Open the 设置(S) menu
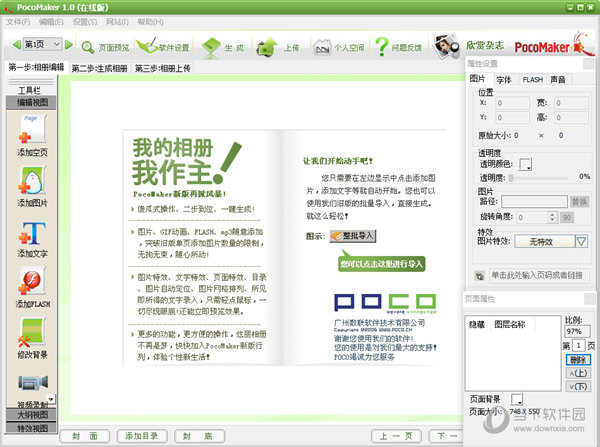Image resolution: width=600 pixels, height=447 pixels. (85, 22)
